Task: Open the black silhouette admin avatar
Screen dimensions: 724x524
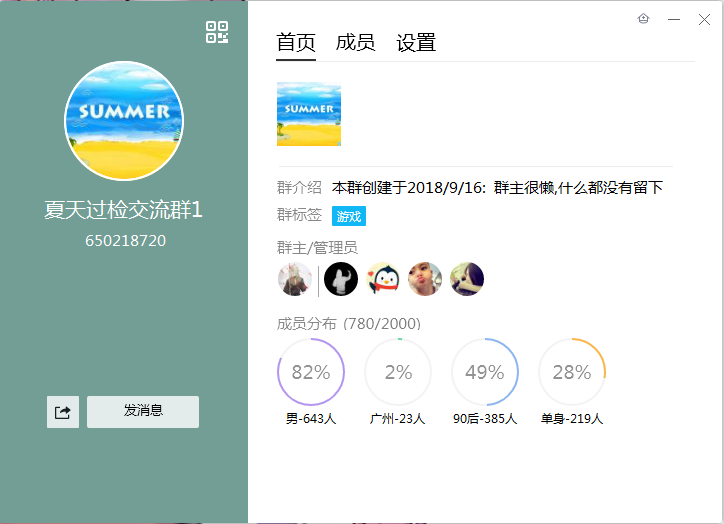Action: [x=341, y=279]
